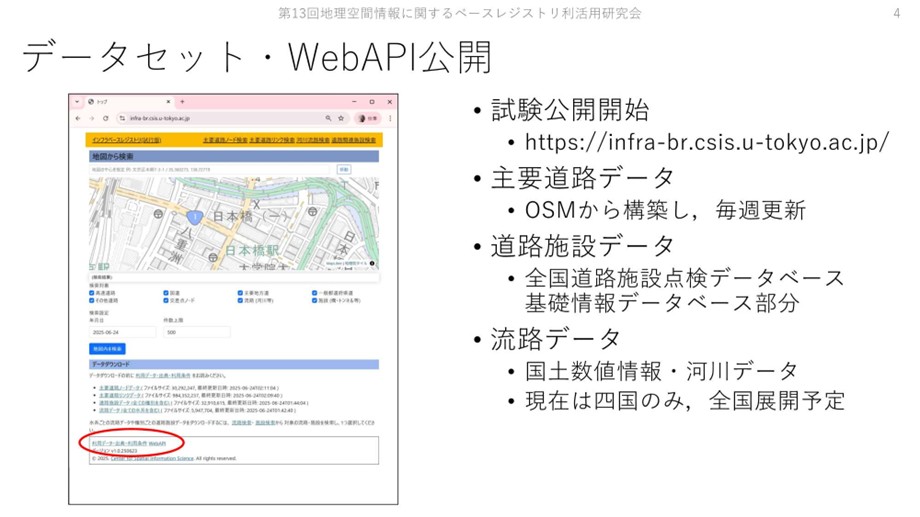Click the site info icon beside the URL
Image resolution: width=920 pixels, height=517 pixels.
point(122,118)
